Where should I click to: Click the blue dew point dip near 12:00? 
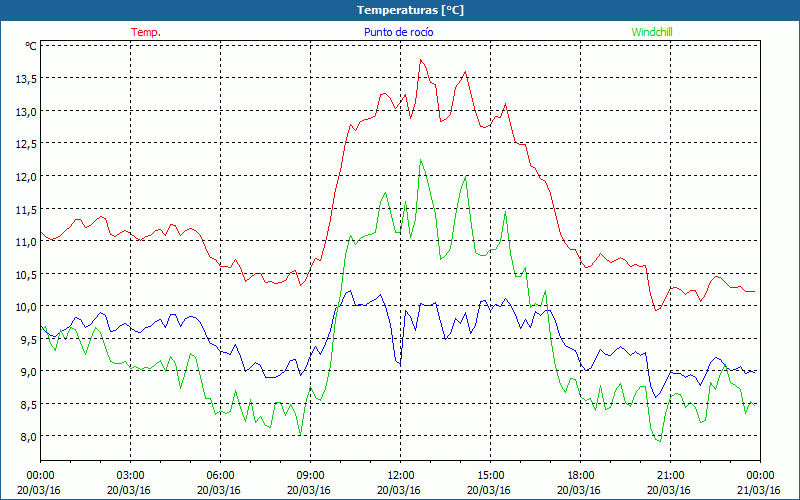(x=400, y=364)
